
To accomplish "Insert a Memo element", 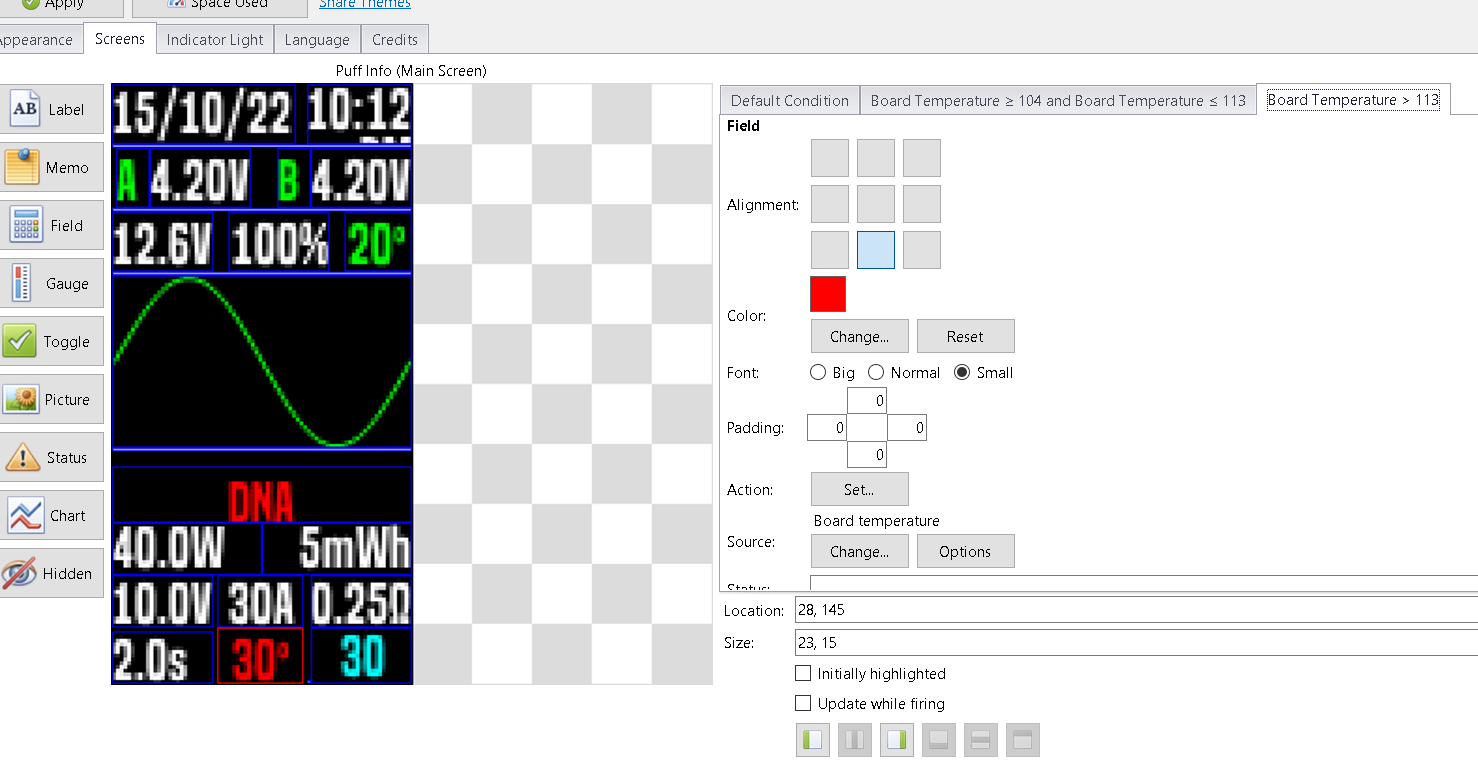I will (x=52, y=168).
